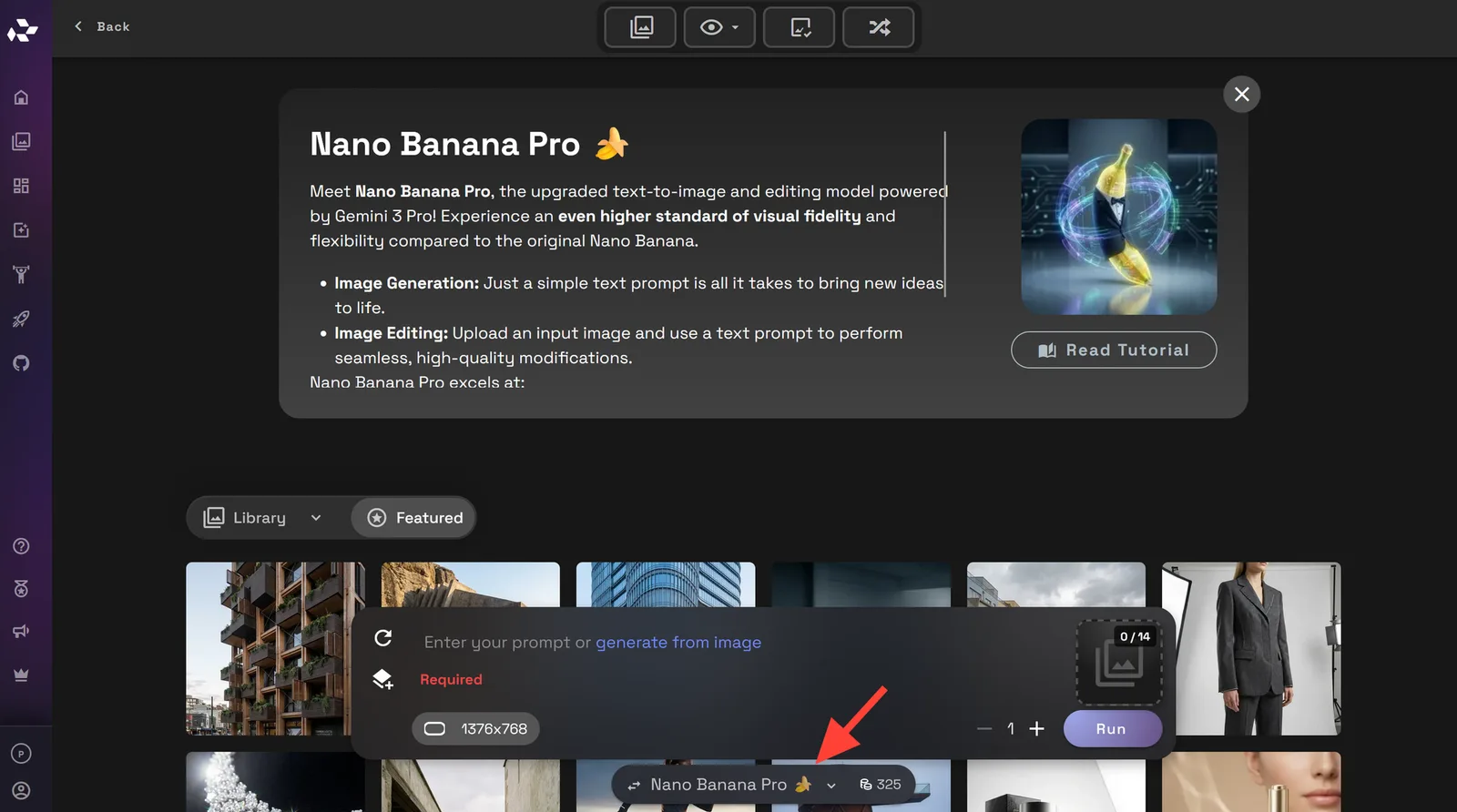Open the Read Tutorial button
Viewport: 1457px width, 812px height.
tap(1114, 350)
